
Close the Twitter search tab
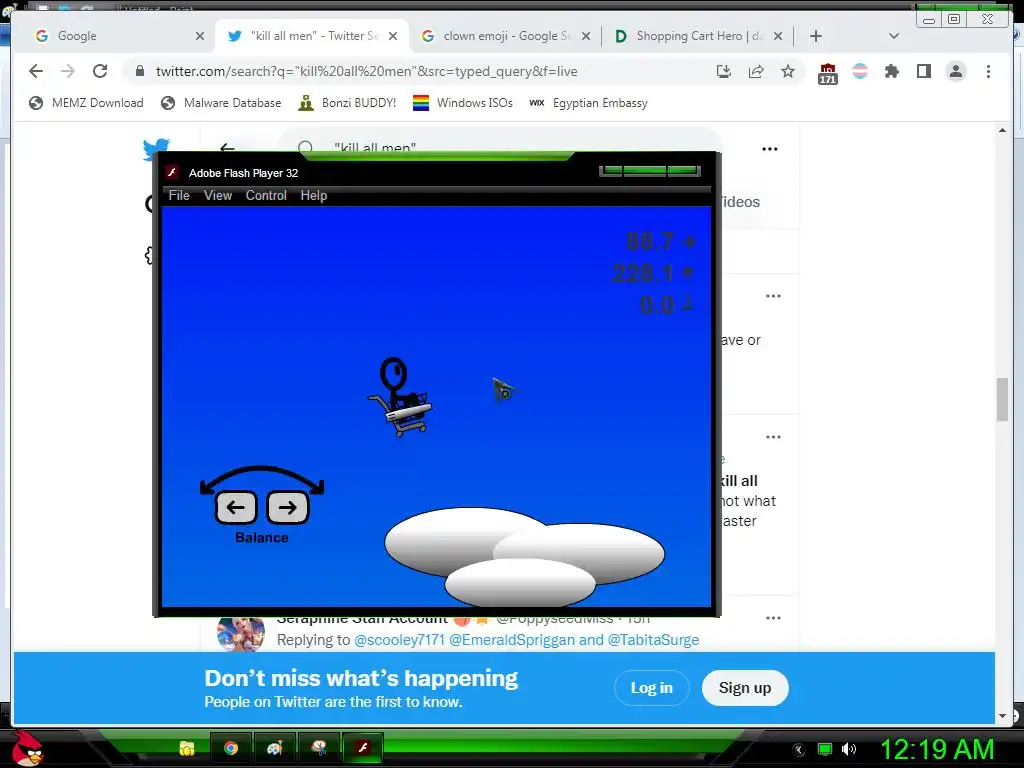click(x=392, y=36)
